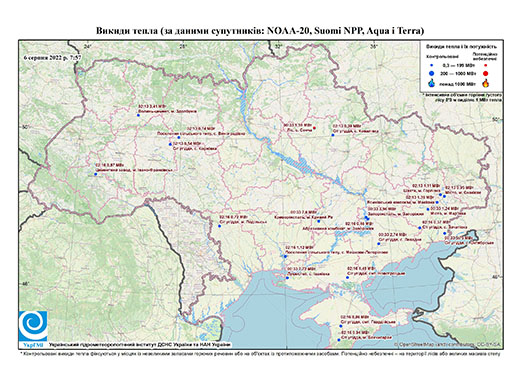Click the blue marker near Podilsk
Image resolution: width=520 pixels, height=368 pixels.
coord(219,226)
